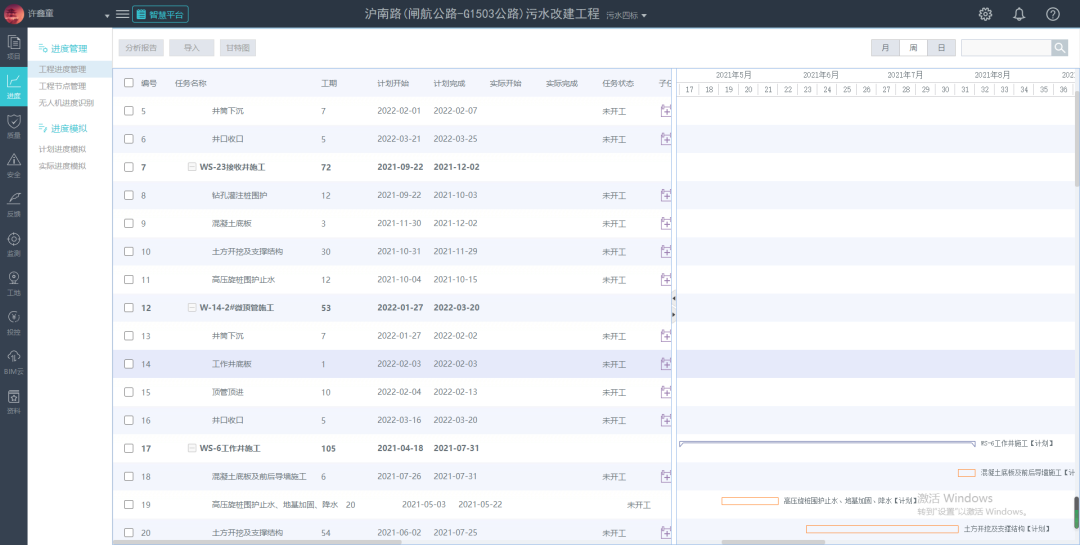Check the box for row 12 W-14-2#微顶管施工
The image size is (1080, 545).
click(x=129, y=308)
